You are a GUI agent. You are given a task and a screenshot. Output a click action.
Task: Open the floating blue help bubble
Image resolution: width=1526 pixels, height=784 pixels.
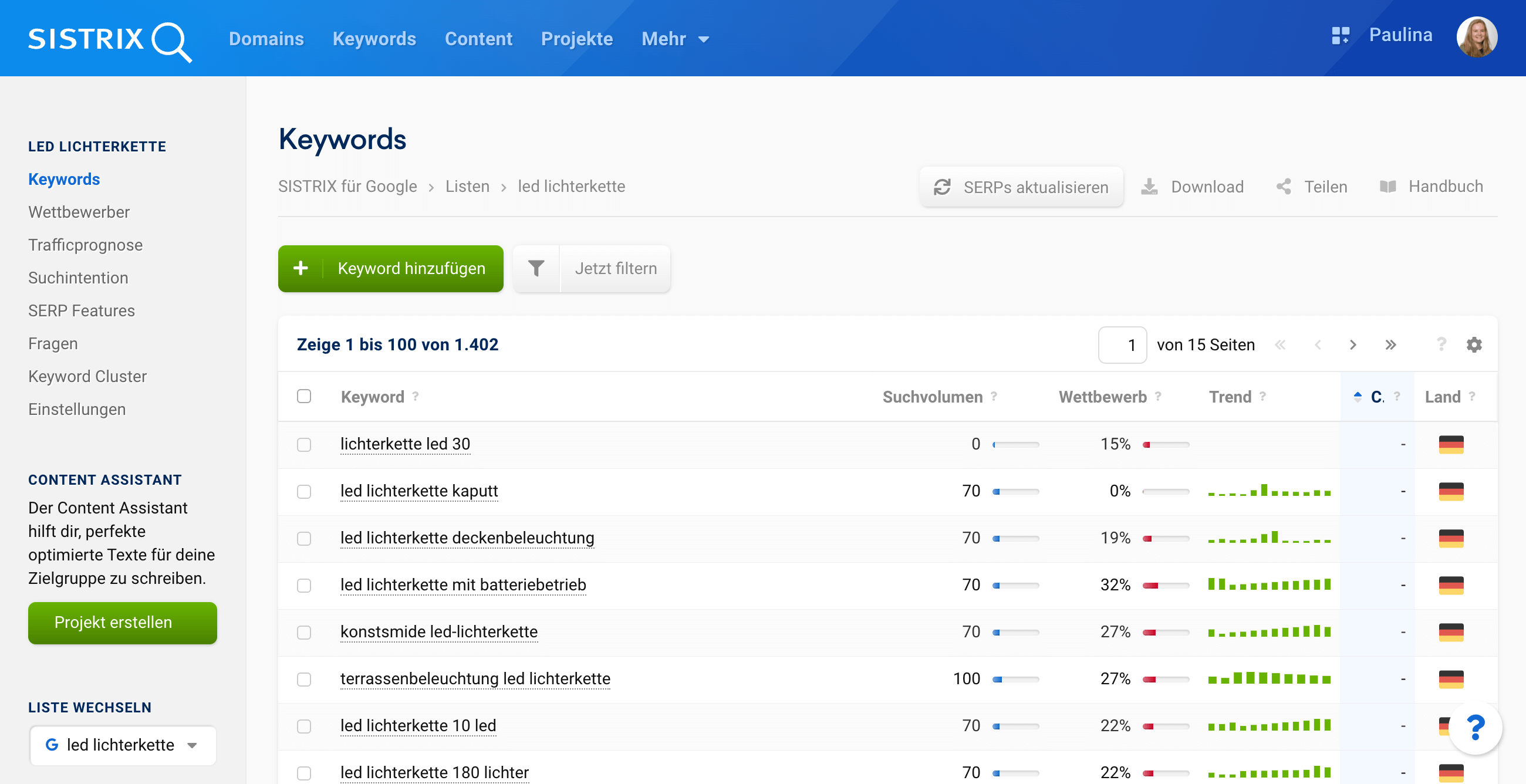[1474, 727]
